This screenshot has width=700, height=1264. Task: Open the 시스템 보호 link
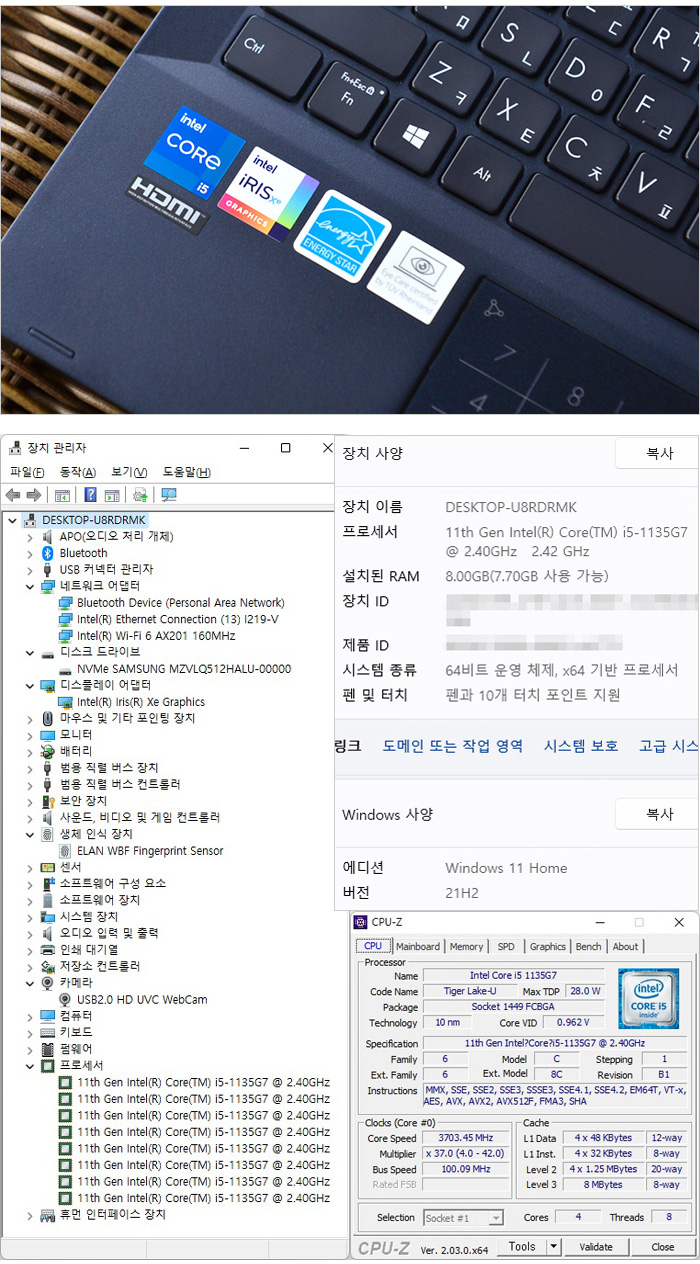pos(581,746)
